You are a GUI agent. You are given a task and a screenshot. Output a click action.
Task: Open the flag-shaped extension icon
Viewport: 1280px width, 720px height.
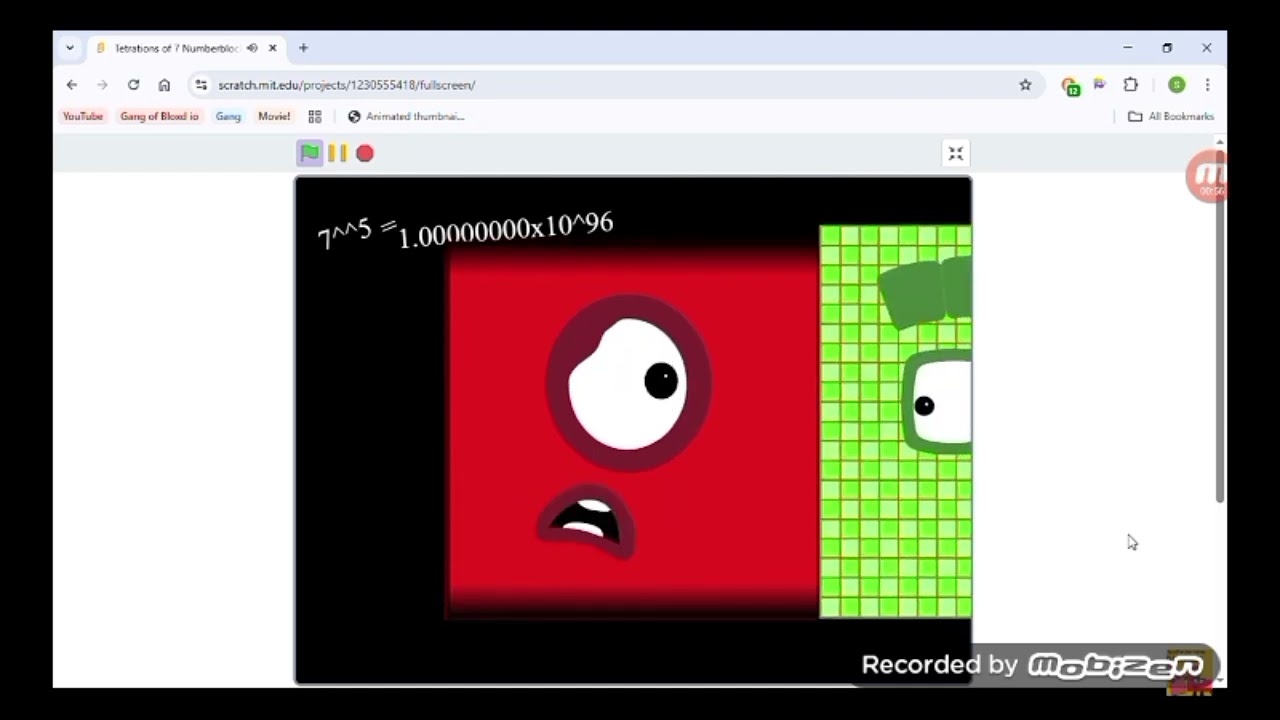point(1100,85)
